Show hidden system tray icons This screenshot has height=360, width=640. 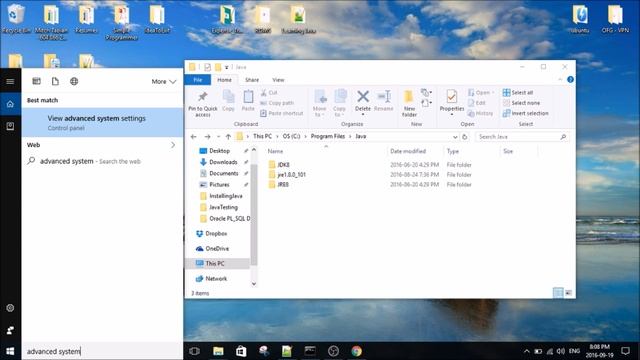(x=527, y=351)
